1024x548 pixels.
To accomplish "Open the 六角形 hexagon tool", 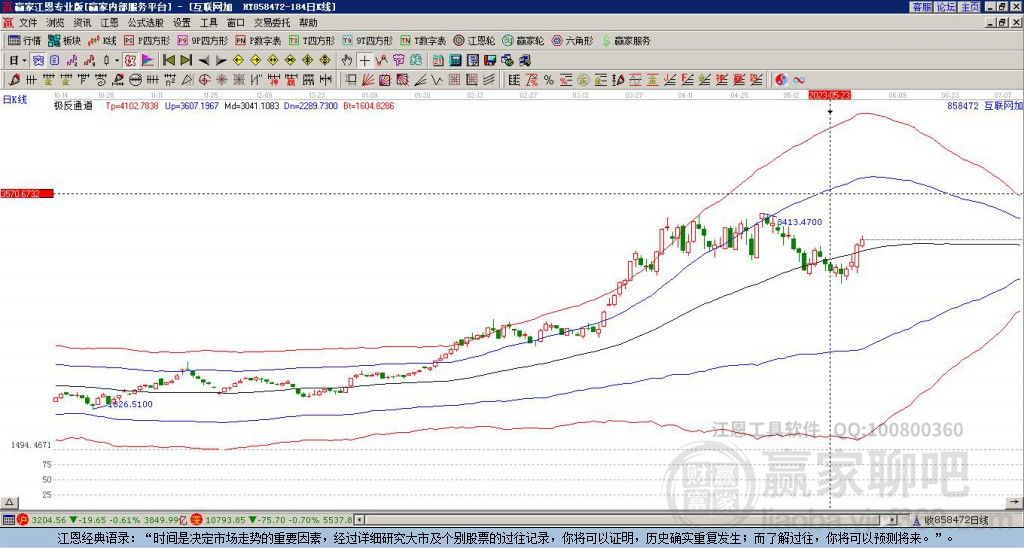I will (572, 41).
